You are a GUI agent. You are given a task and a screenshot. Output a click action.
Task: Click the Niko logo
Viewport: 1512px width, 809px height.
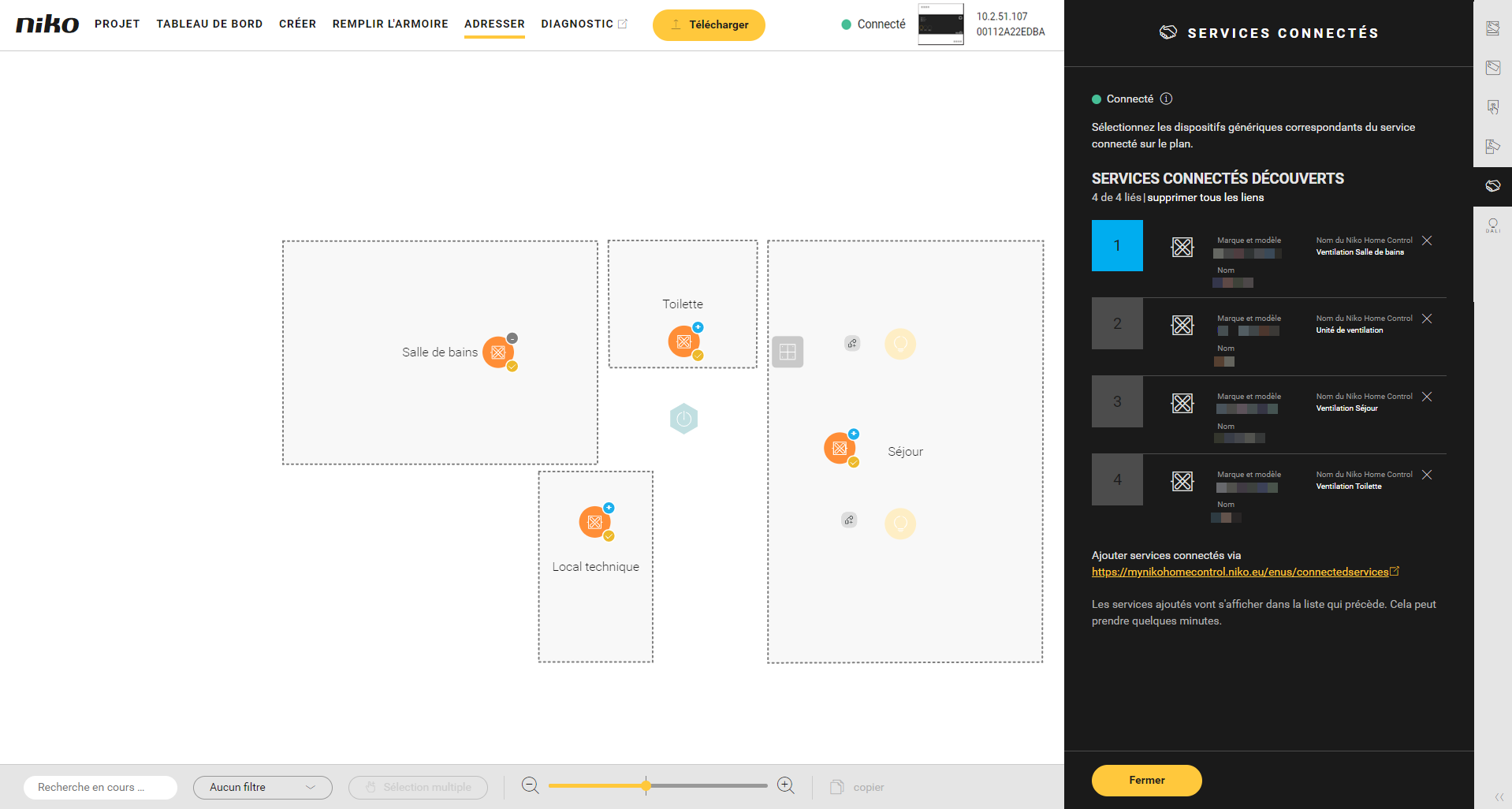pyautogui.click(x=47, y=24)
